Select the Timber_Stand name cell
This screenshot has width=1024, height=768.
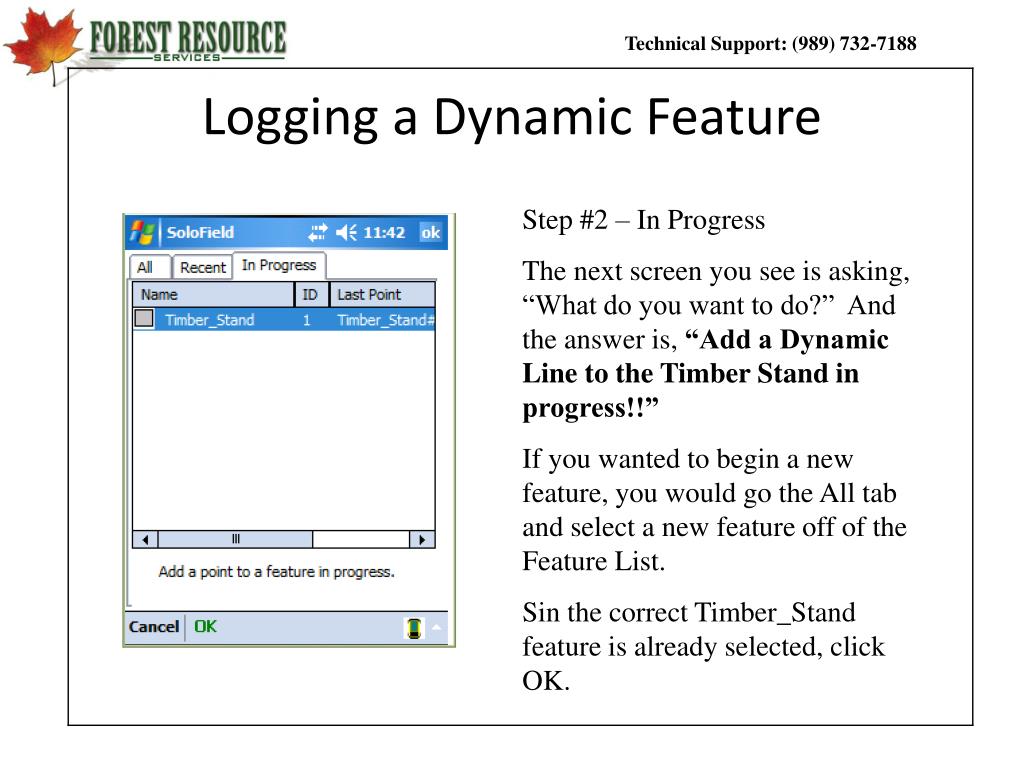210,320
